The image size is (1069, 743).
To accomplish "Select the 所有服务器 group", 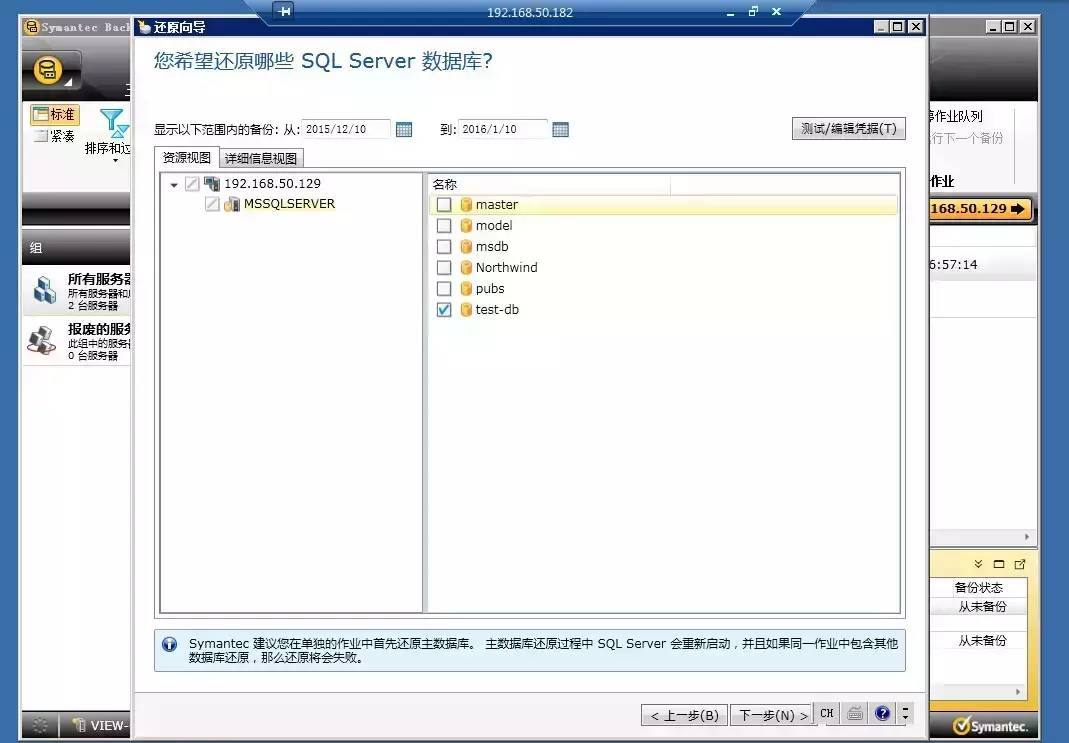I will 77,291.
